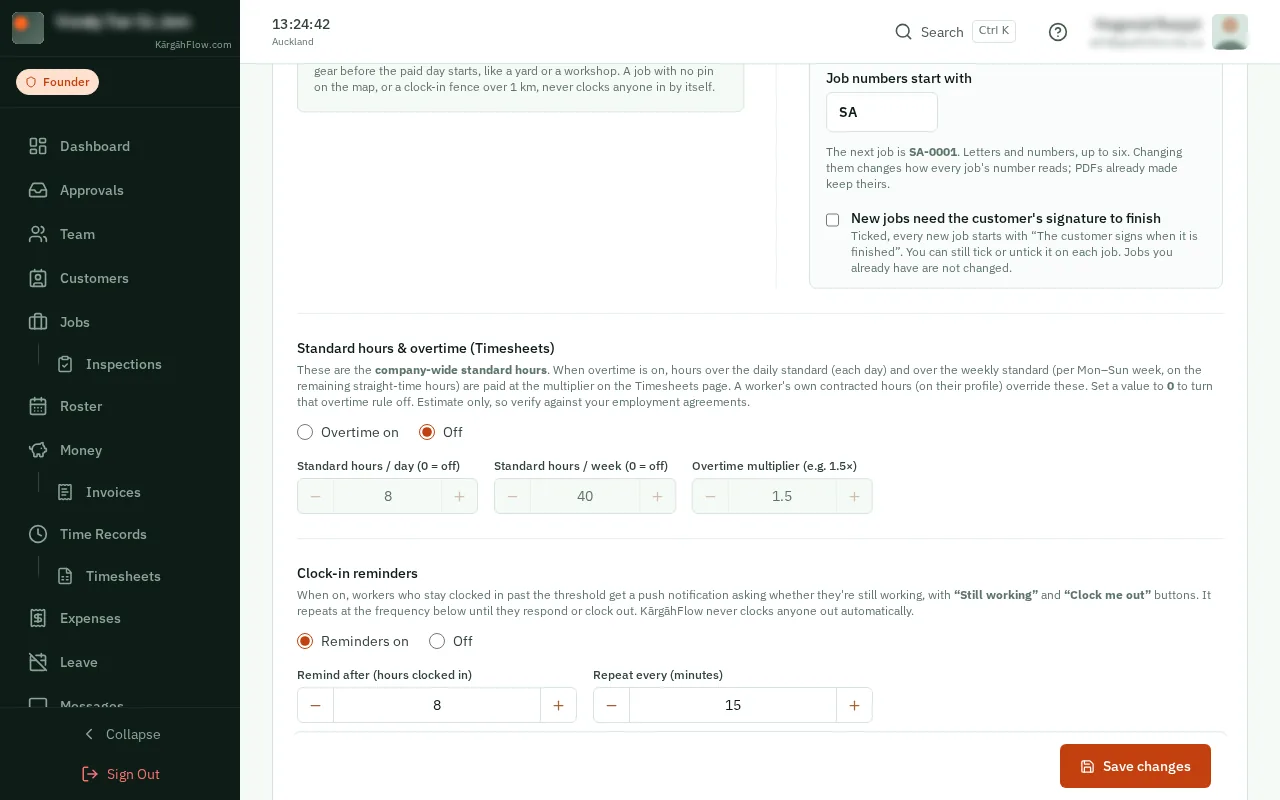Click the Timesheets sheet icon
The width and height of the screenshot is (1280, 800).
(65, 576)
